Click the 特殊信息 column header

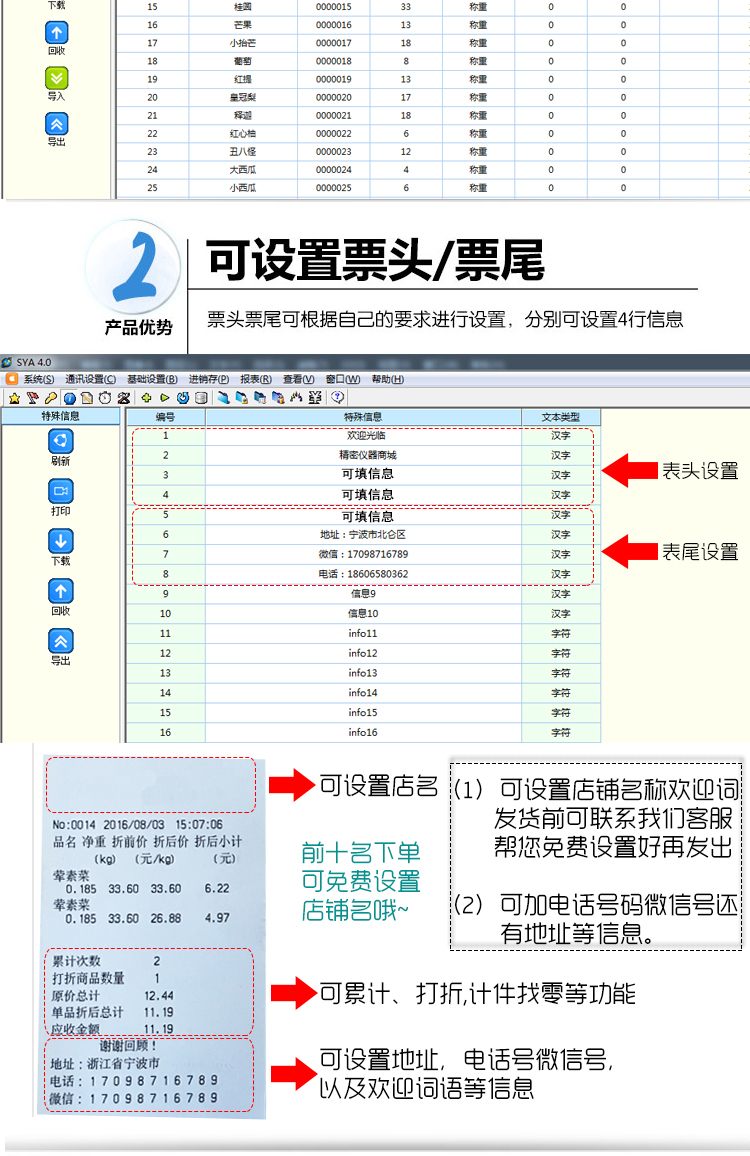click(x=362, y=417)
